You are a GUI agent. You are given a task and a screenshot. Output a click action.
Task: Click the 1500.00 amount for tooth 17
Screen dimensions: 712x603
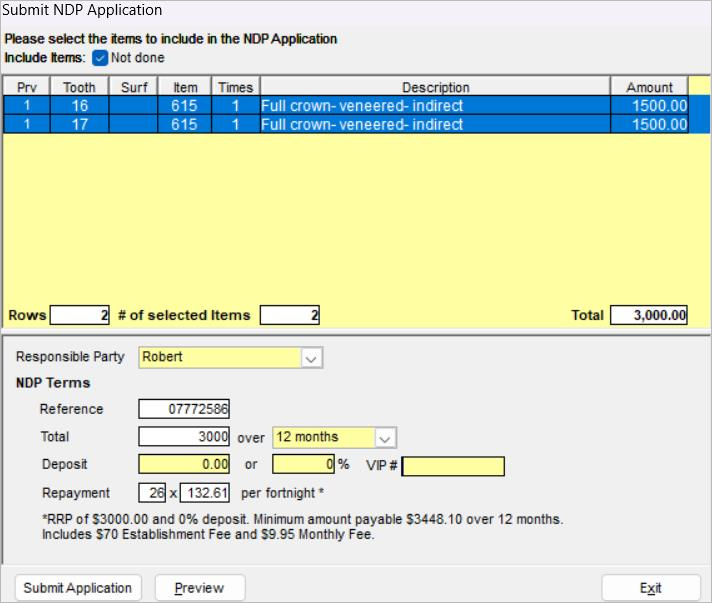tap(650, 124)
